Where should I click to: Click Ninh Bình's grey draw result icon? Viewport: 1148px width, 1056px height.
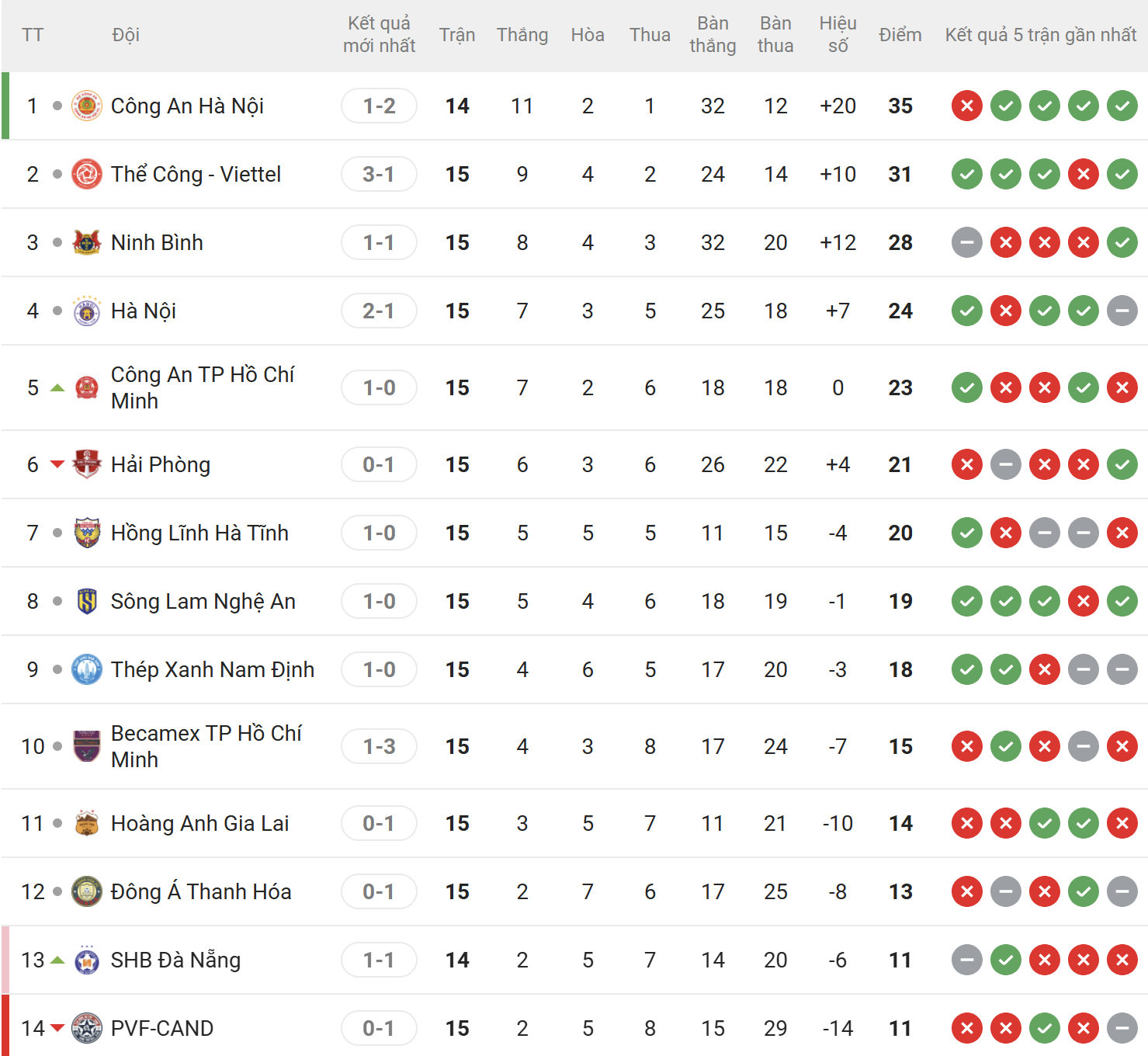click(x=967, y=242)
